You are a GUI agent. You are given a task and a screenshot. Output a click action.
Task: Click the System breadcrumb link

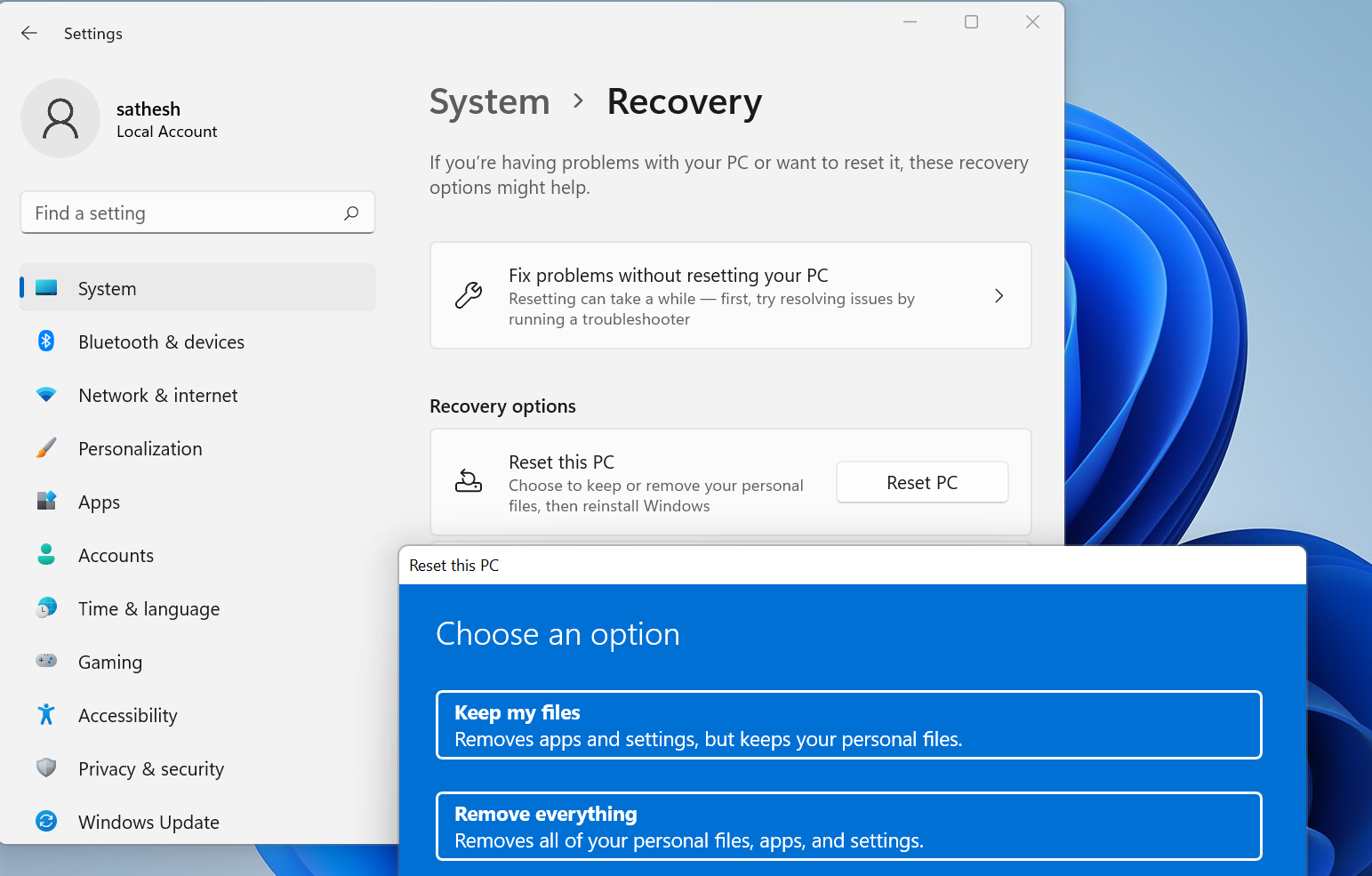coord(489,101)
